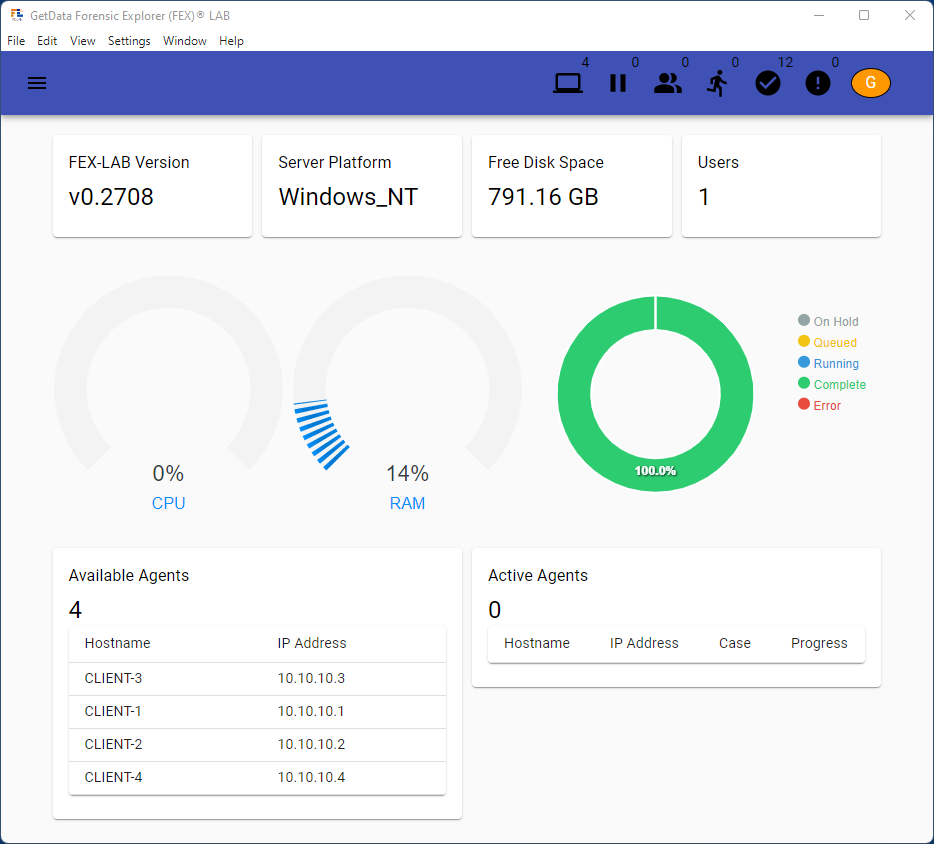Open the Help menu
Viewport: 934px width, 844px height.
tap(231, 41)
